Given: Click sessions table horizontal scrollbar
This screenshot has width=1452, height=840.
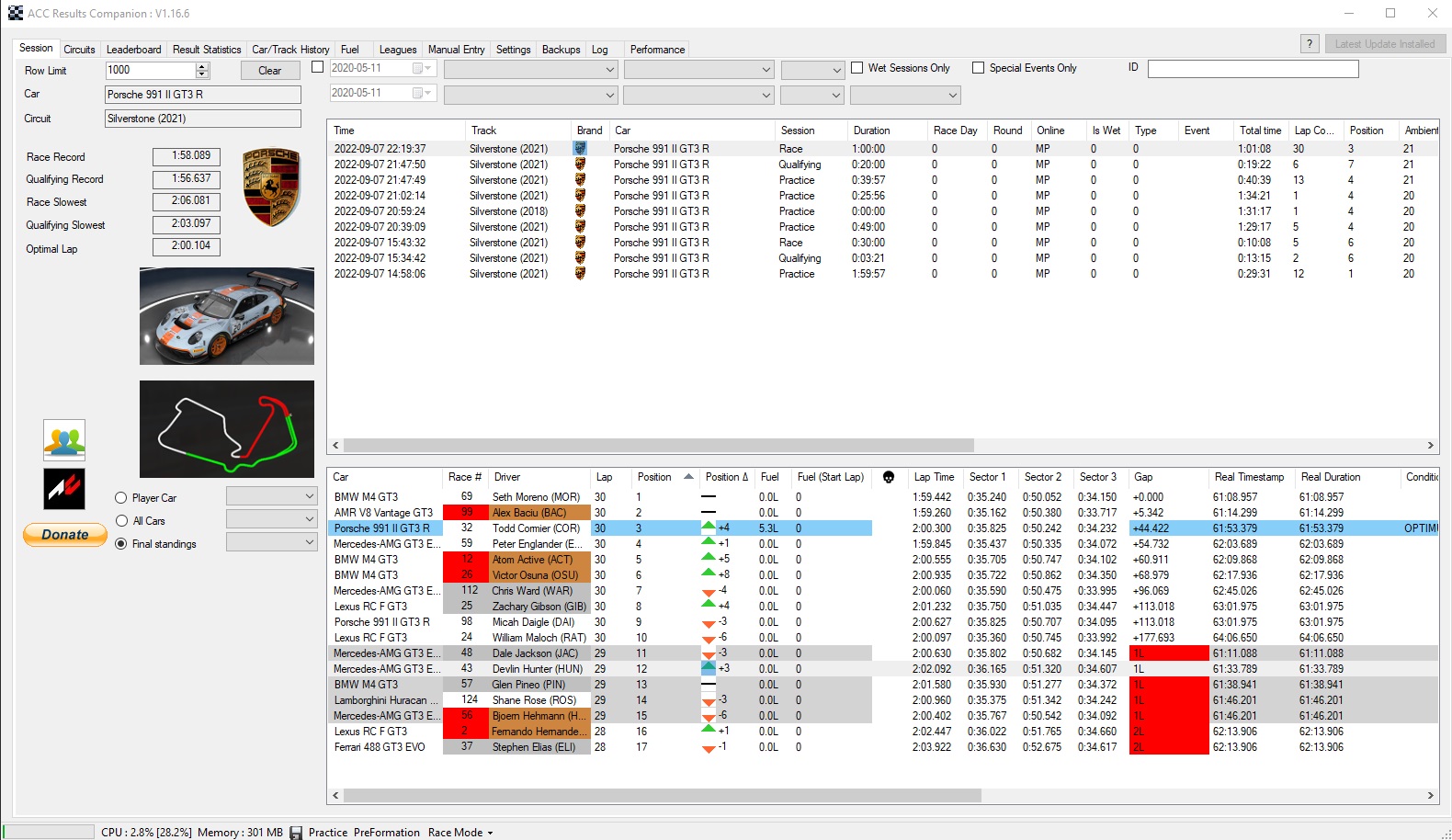Looking at the screenshot, I should 658,445.
